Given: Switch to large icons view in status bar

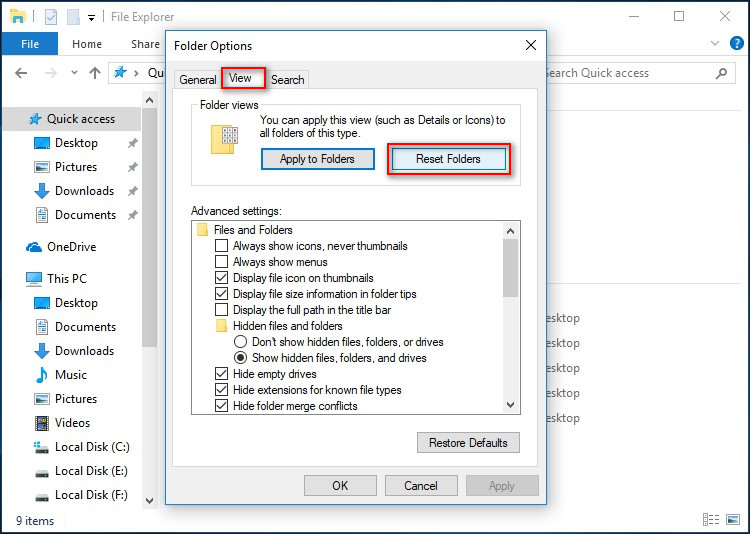Looking at the screenshot, I should (733, 519).
